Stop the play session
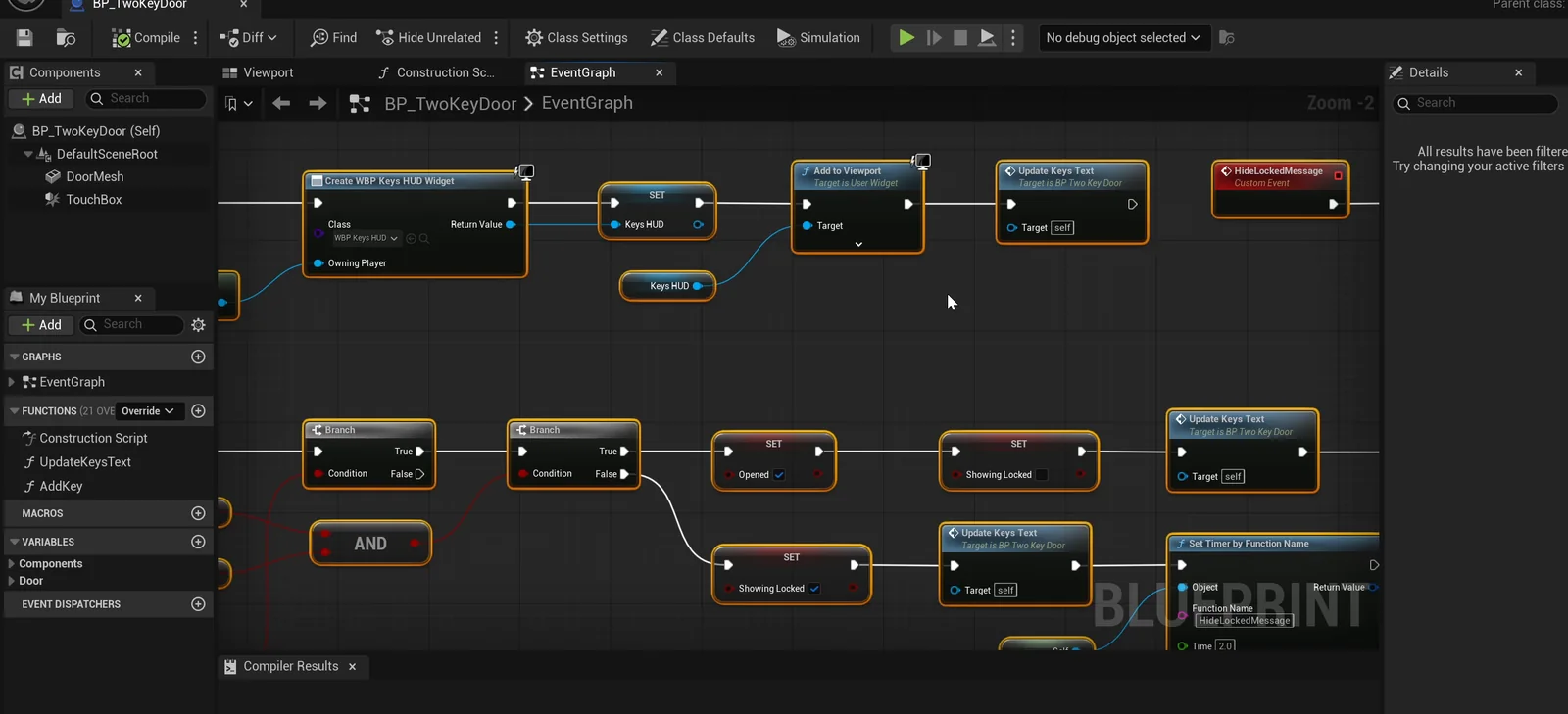 tap(960, 38)
